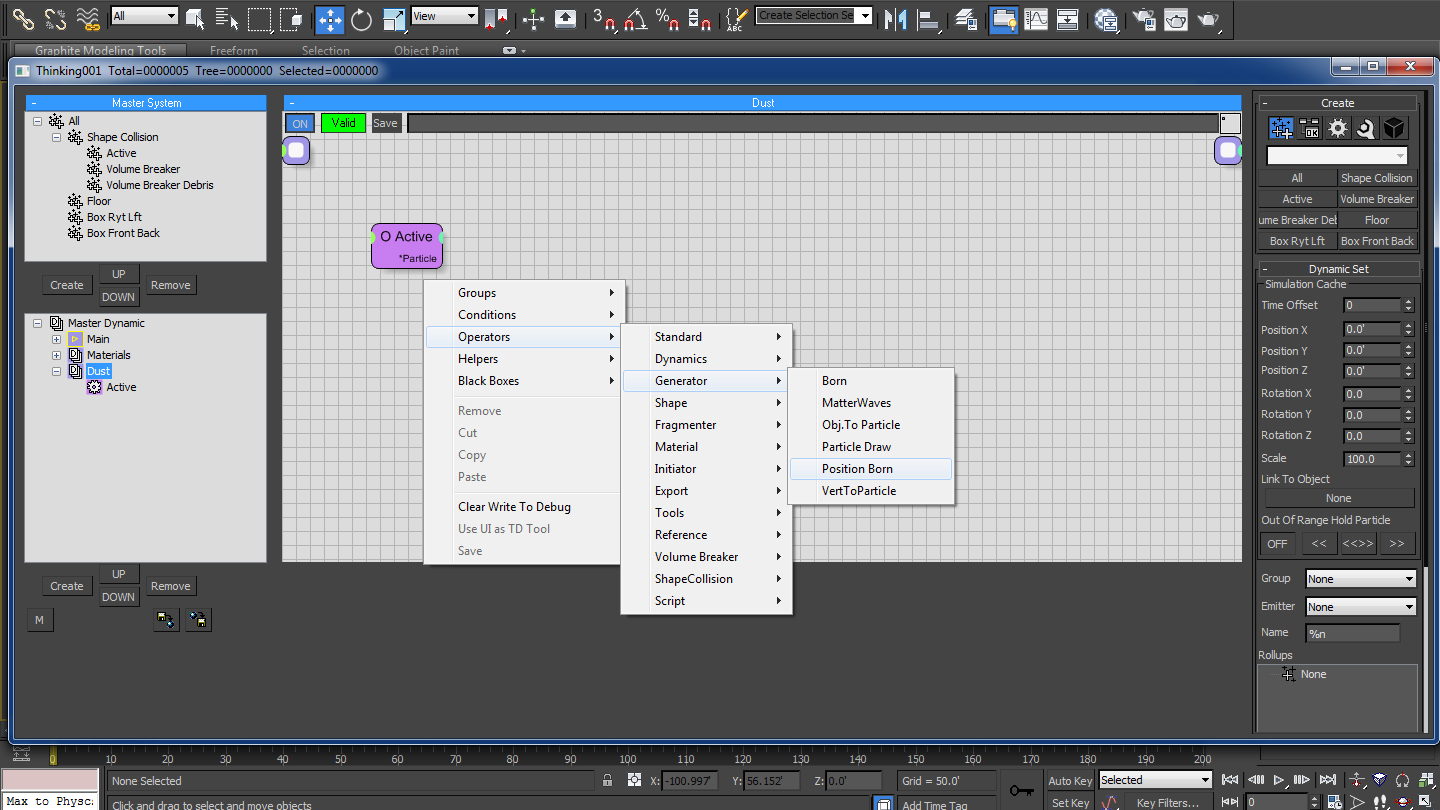Click Remove button under Master System list
The height and width of the screenshot is (810, 1440).
point(170,285)
